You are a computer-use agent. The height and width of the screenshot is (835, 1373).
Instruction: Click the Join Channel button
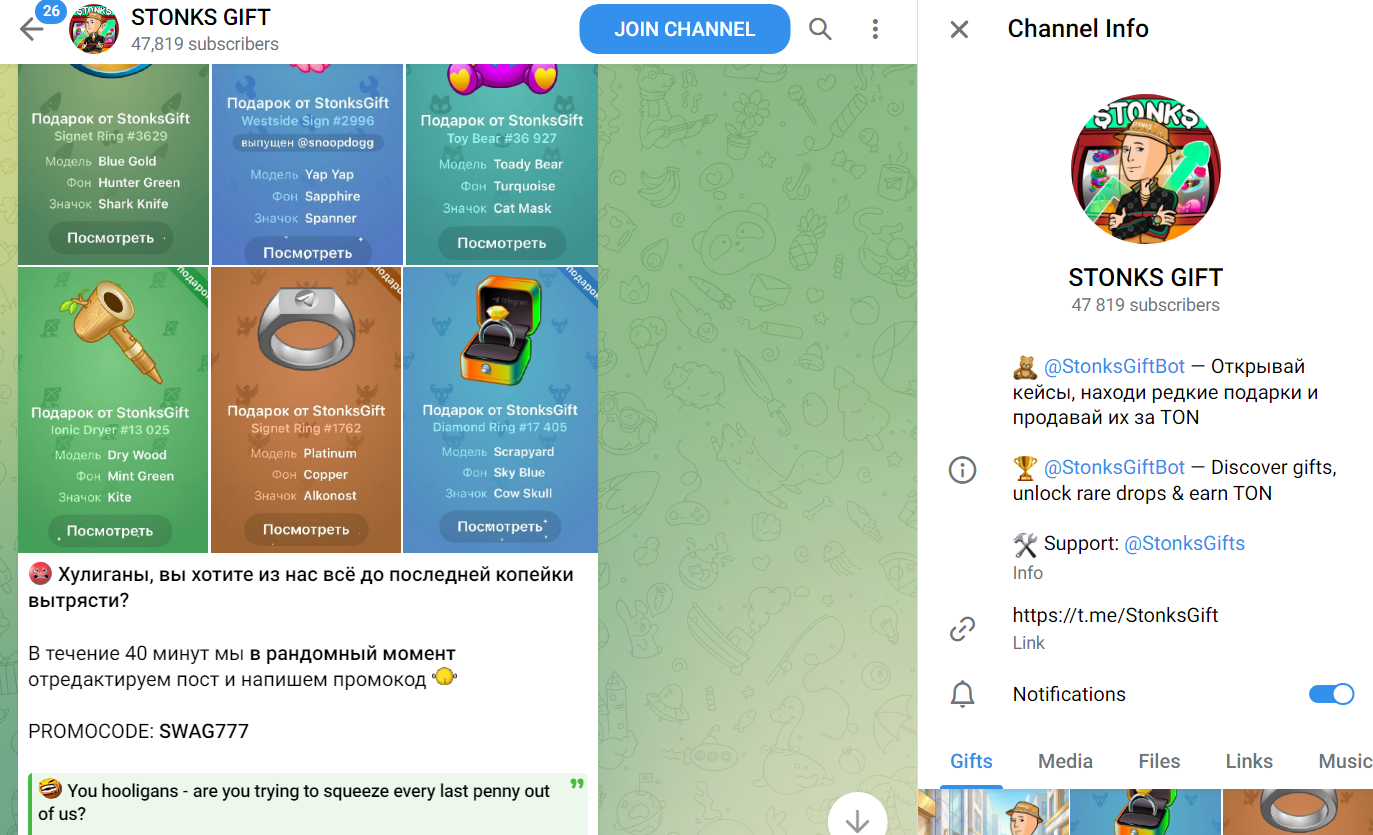(x=685, y=29)
